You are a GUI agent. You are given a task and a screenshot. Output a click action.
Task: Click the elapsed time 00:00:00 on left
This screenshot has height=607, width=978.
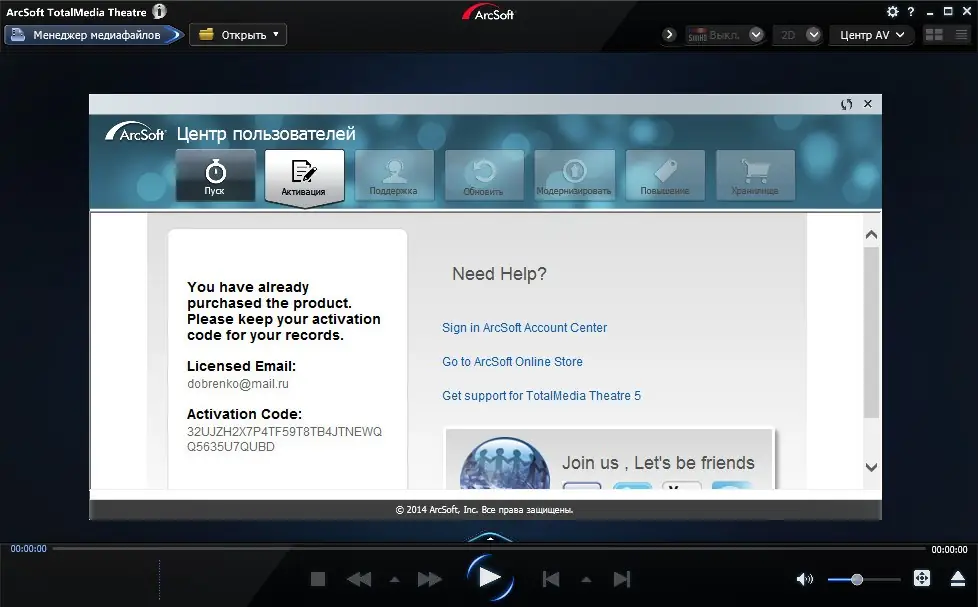[x=28, y=549]
